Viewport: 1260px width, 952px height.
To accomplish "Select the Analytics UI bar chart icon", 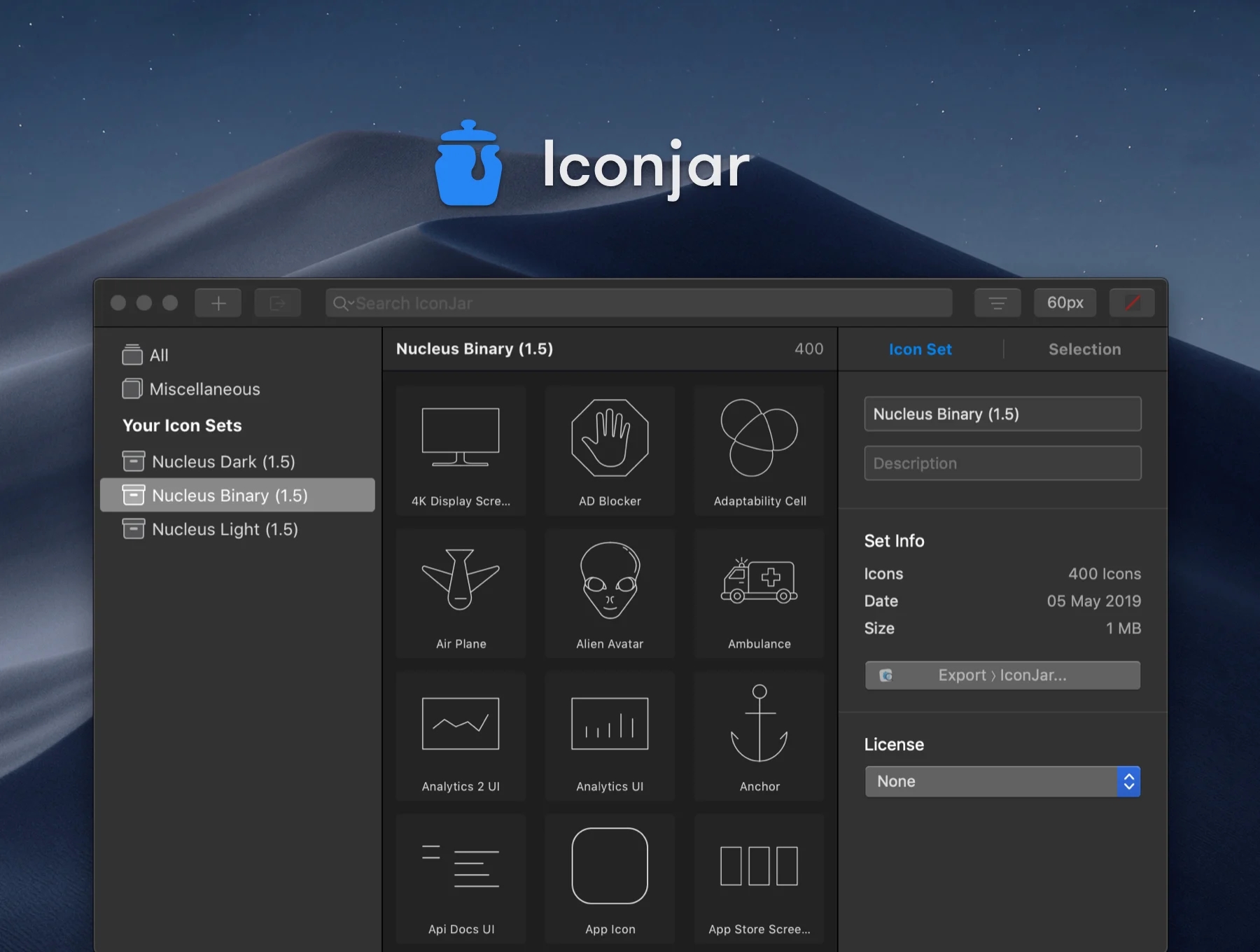I will [x=610, y=736].
